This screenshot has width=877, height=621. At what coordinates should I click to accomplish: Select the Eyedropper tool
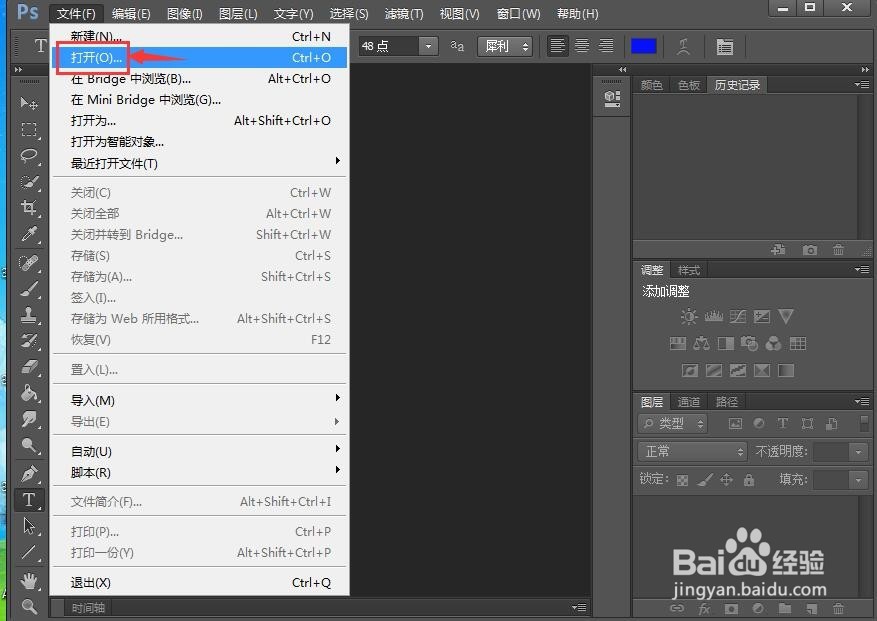click(x=29, y=233)
